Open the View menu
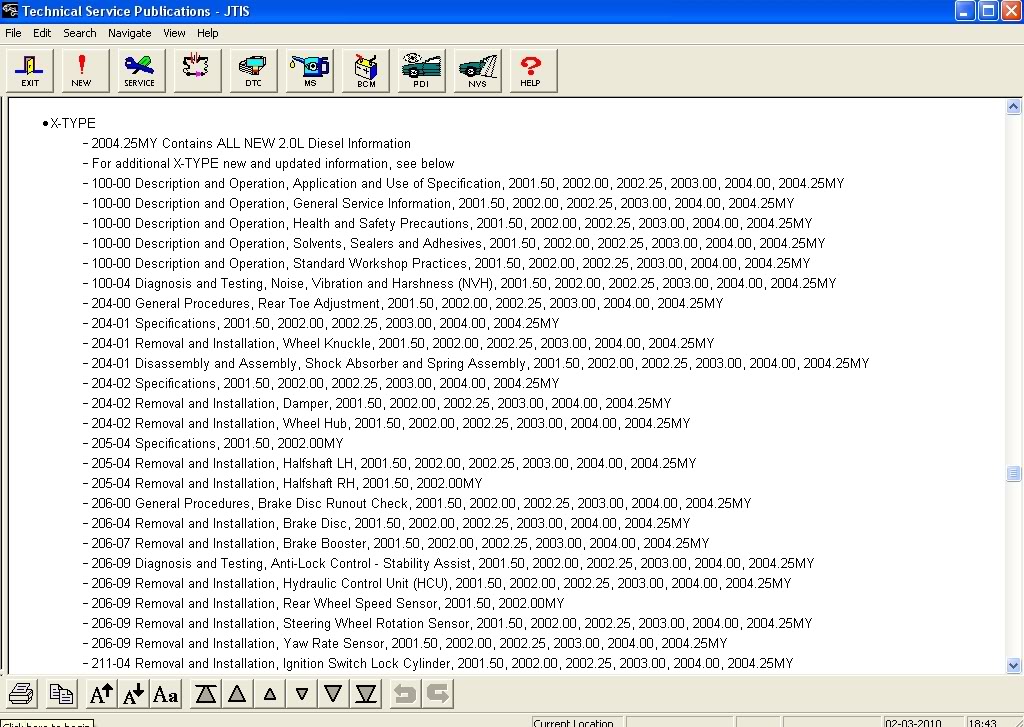 click(x=174, y=33)
